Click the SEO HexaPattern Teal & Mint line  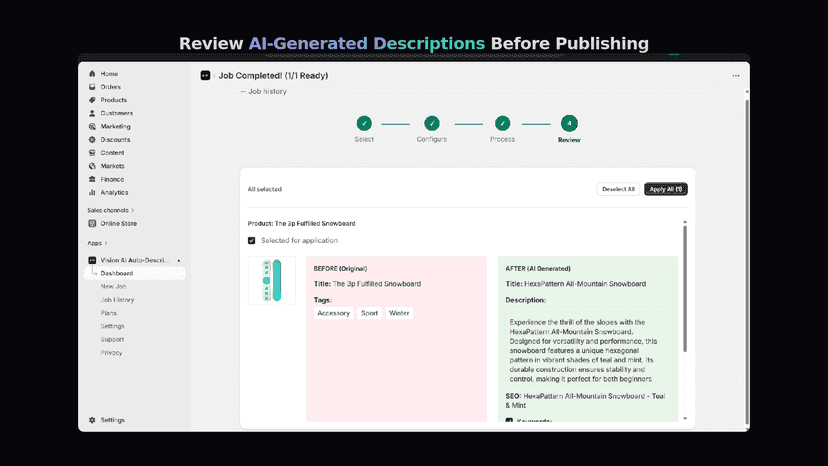pyautogui.click(x=585, y=401)
